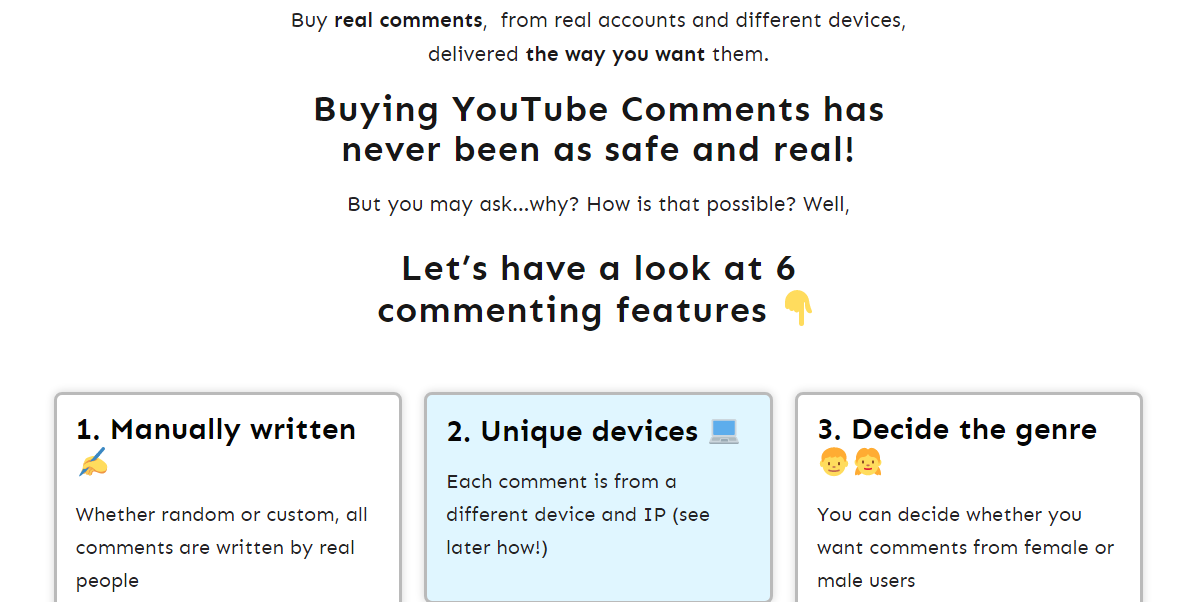Click the writing hand emoji
The width and height of the screenshot is (1196, 602).
(x=92, y=462)
